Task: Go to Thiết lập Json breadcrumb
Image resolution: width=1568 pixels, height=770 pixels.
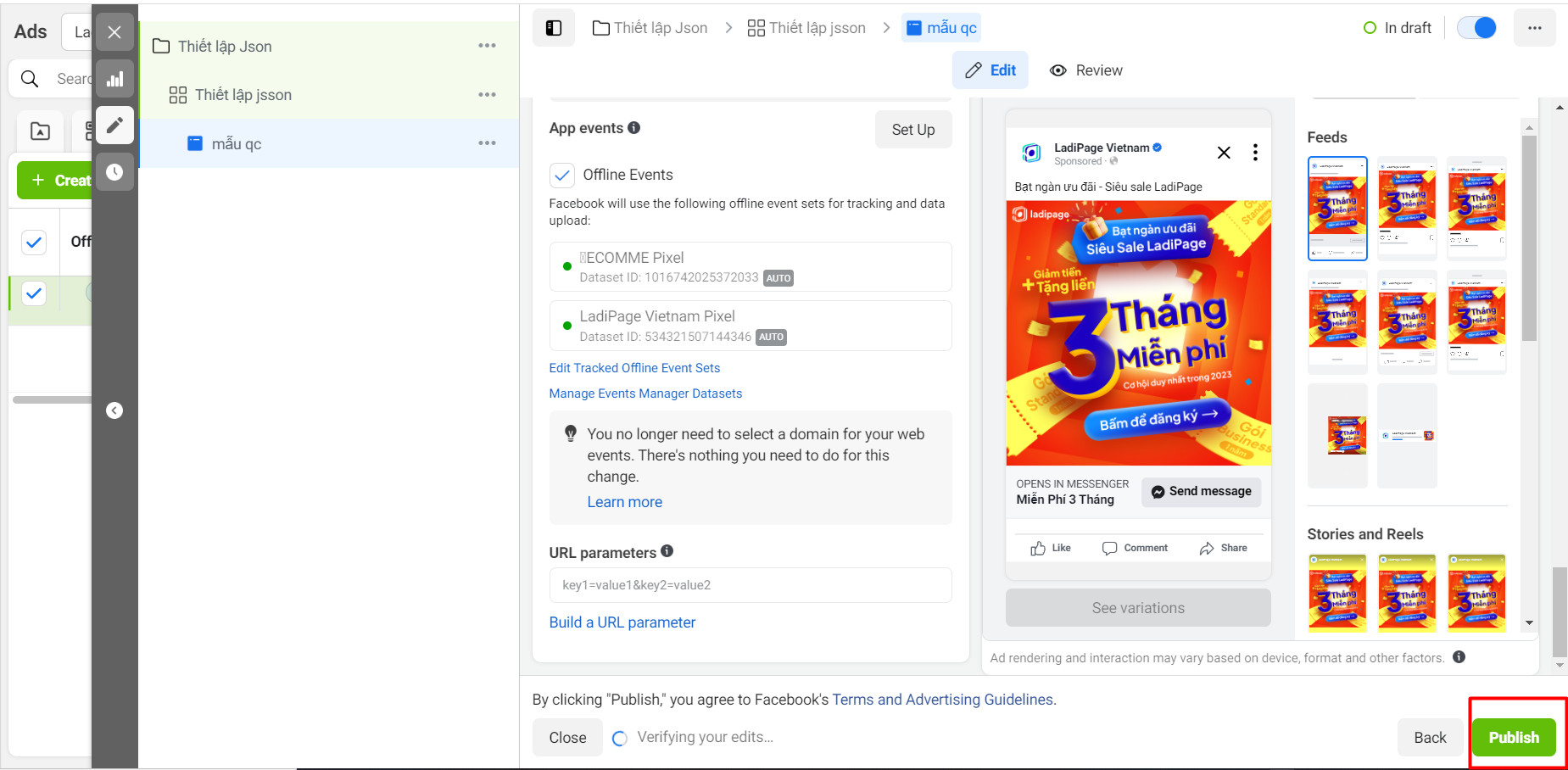Action: point(650,28)
